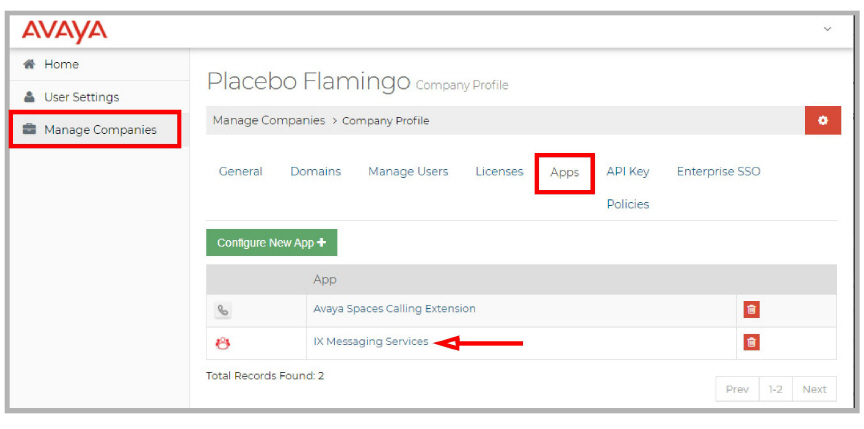The width and height of the screenshot is (864, 429).
Task: Open the Licenses tab
Action: point(499,171)
